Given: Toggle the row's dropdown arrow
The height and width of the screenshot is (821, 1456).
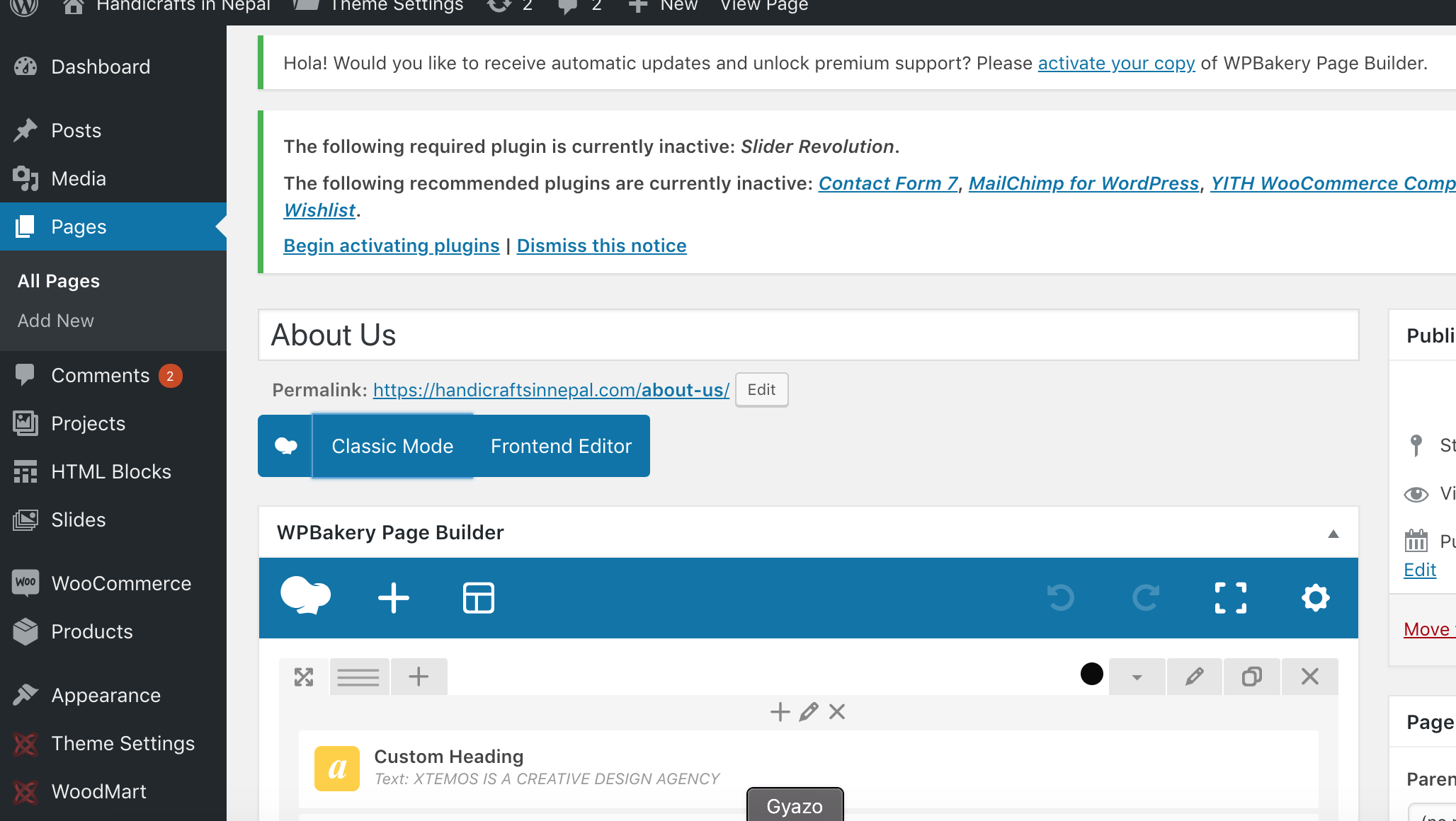Looking at the screenshot, I should [1137, 677].
